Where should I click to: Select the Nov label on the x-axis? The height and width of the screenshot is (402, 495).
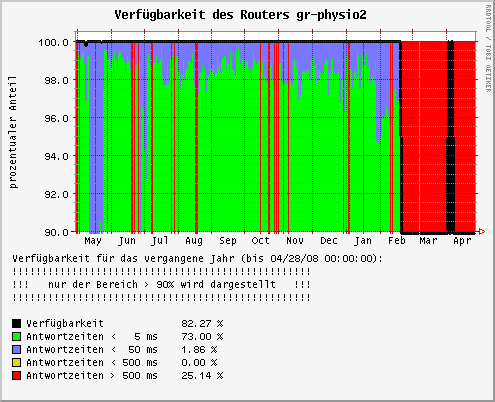click(295, 241)
